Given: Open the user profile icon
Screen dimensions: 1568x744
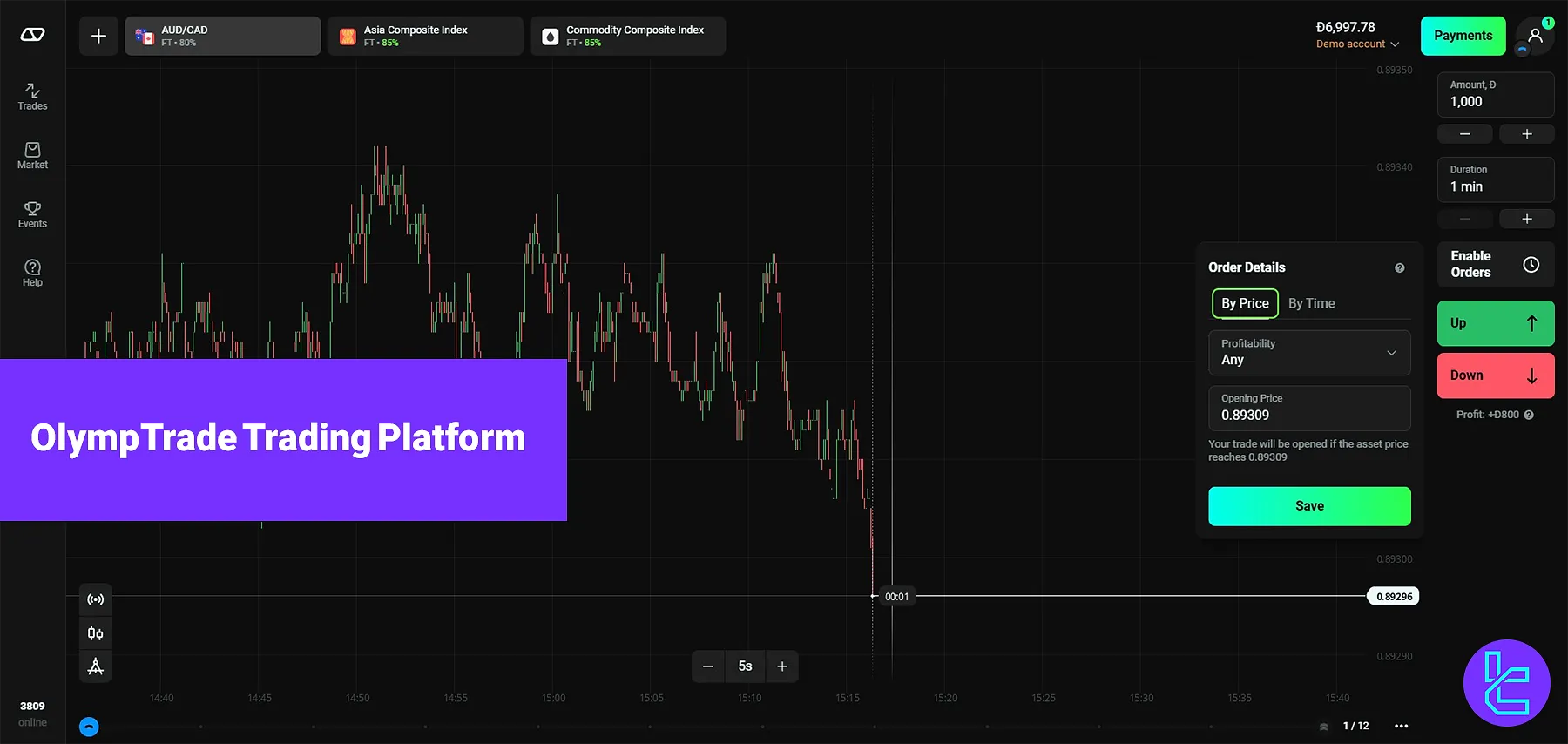Looking at the screenshot, I should (1535, 36).
